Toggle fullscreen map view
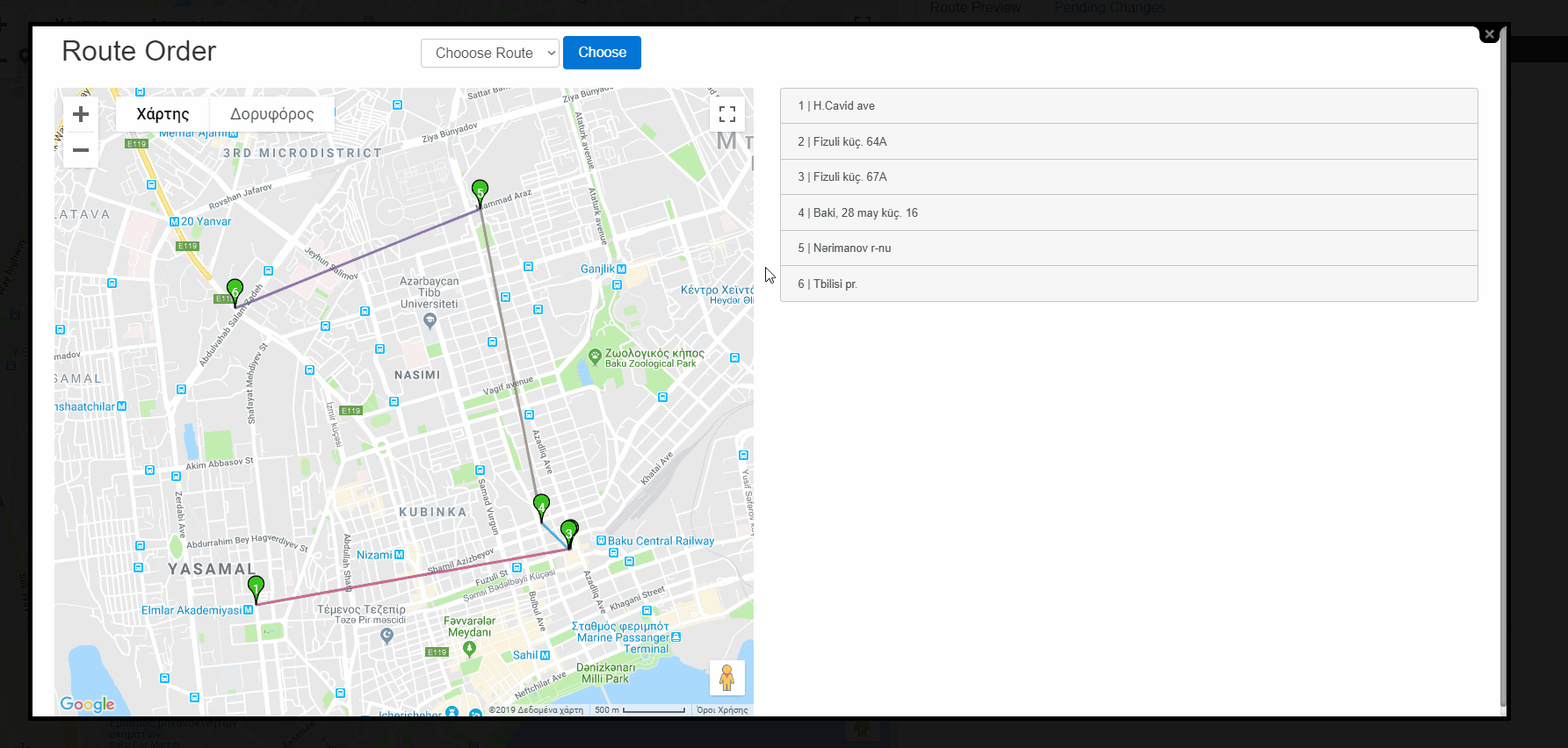This screenshot has width=1568, height=748. 726,114
